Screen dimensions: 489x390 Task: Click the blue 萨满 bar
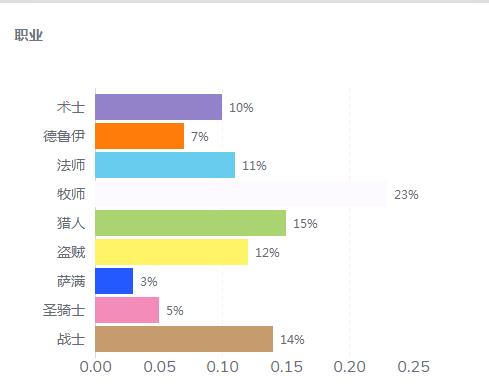[114, 281]
